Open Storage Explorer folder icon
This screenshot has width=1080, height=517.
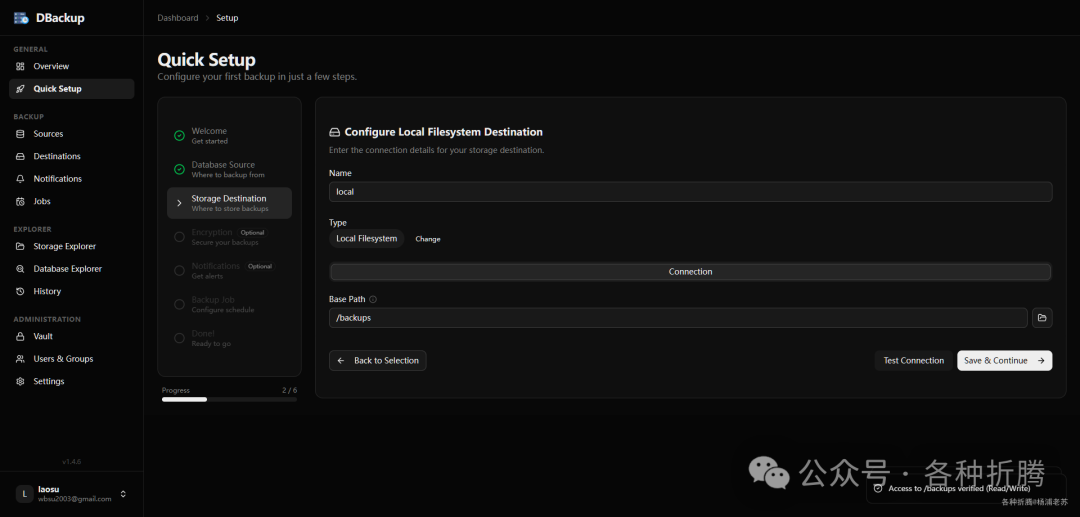coord(21,246)
